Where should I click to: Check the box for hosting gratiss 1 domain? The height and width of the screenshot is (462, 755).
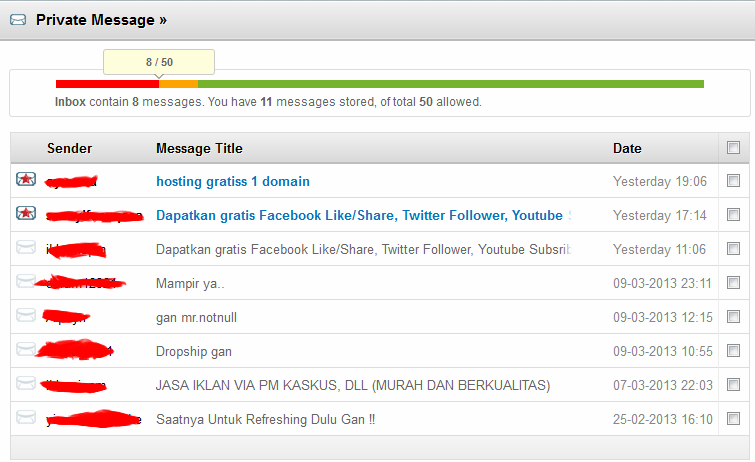click(733, 181)
